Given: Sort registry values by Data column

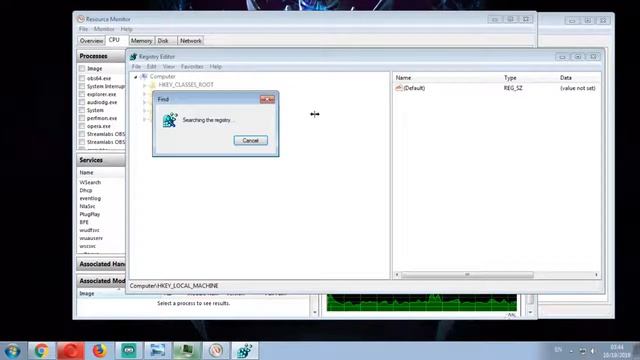Looking at the screenshot, I should (579, 78).
